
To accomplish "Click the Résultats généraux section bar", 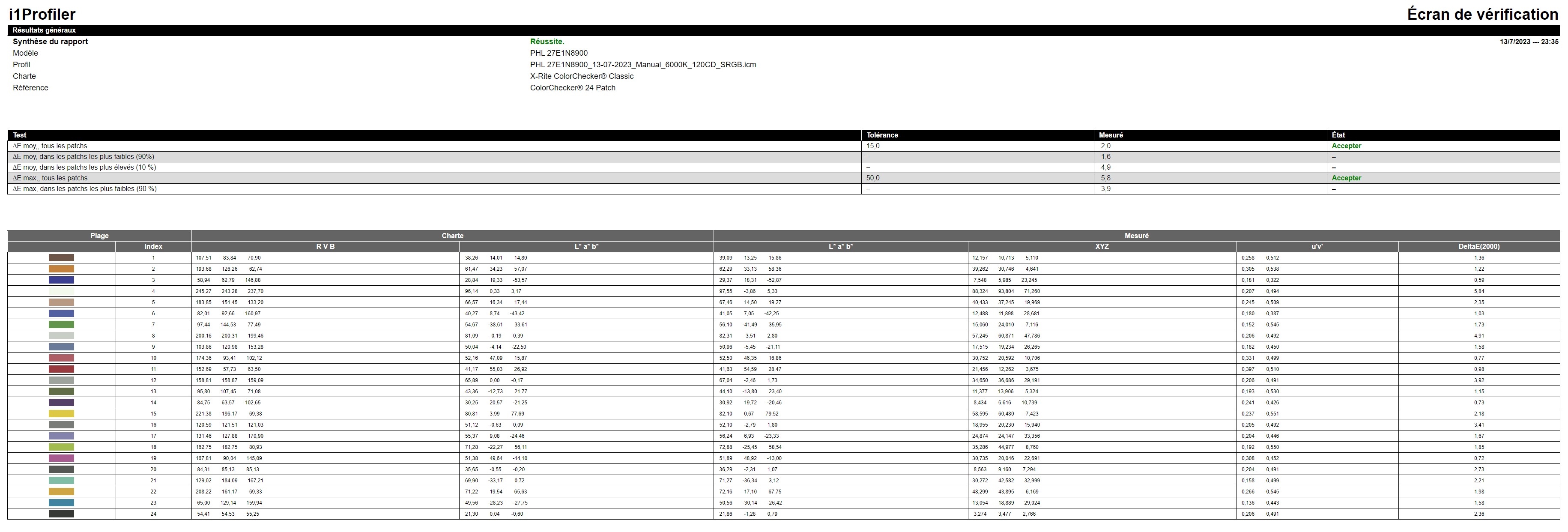I will [45, 30].
